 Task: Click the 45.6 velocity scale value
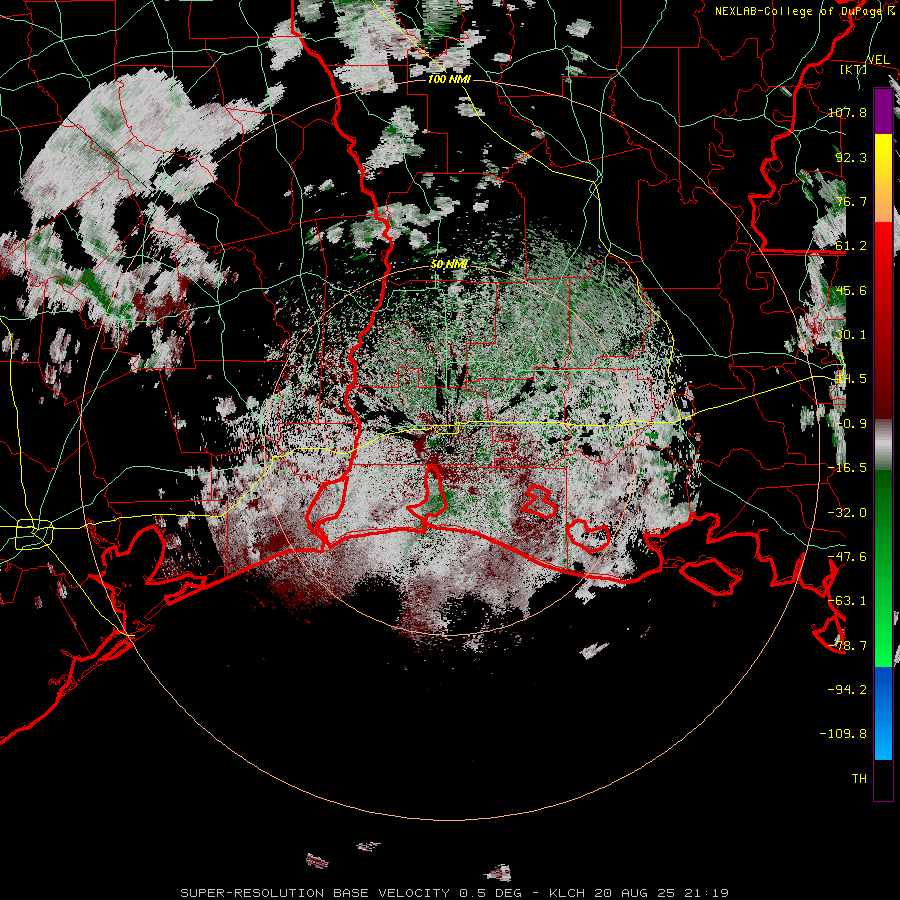(x=851, y=290)
